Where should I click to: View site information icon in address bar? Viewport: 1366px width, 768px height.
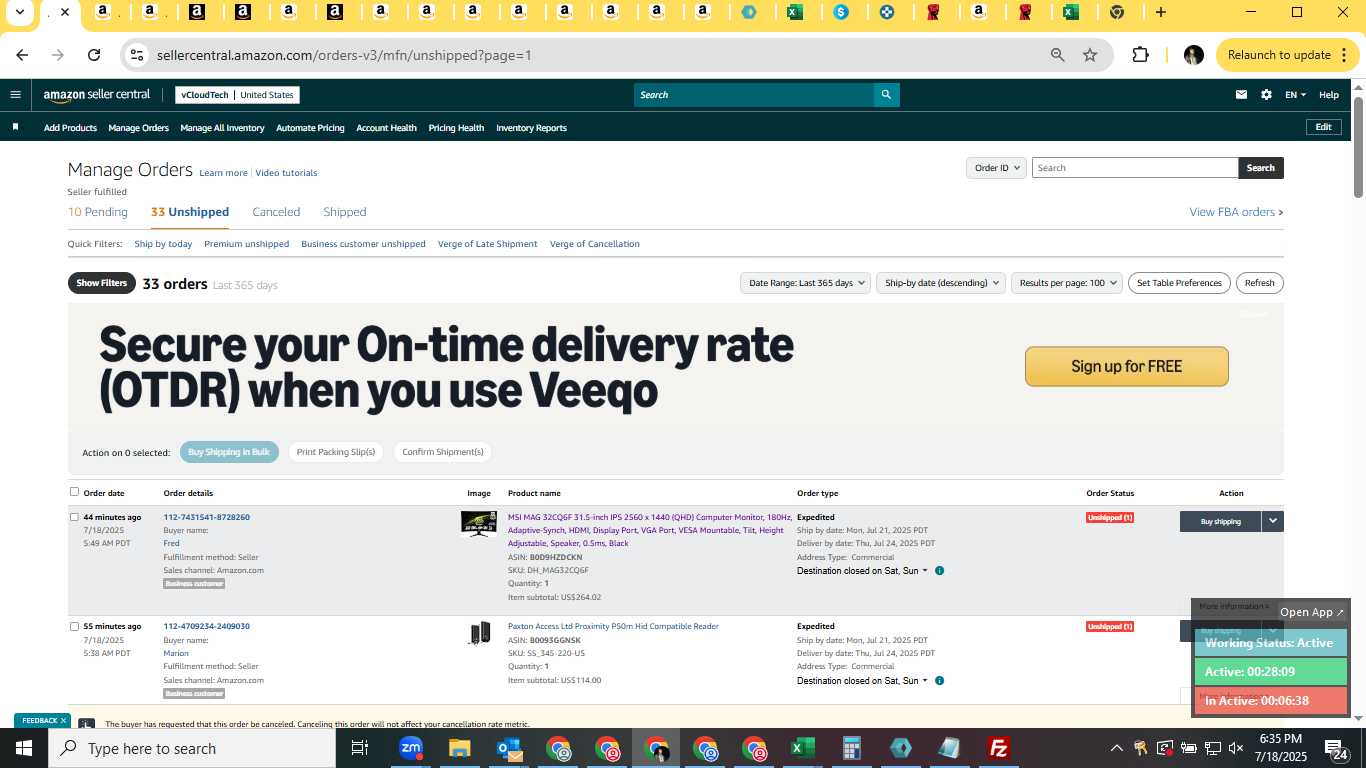pos(138,55)
